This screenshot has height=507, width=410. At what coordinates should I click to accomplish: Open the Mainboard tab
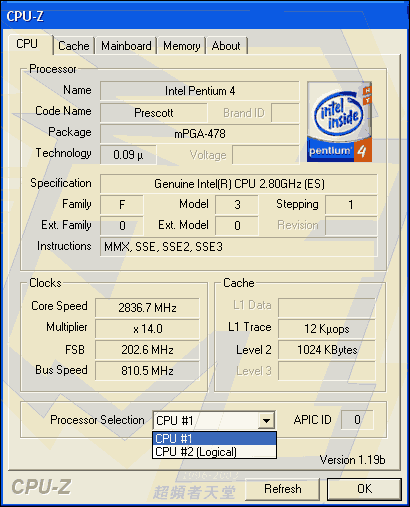(x=126, y=46)
